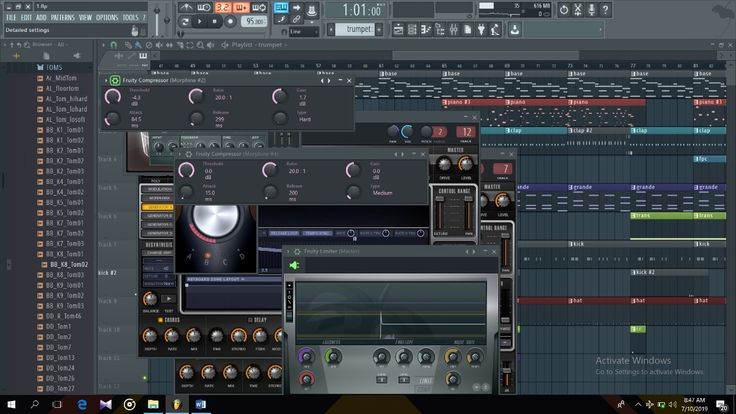Open the PATTERNS menu
The image size is (736, 414).
[x=62, y=17]
